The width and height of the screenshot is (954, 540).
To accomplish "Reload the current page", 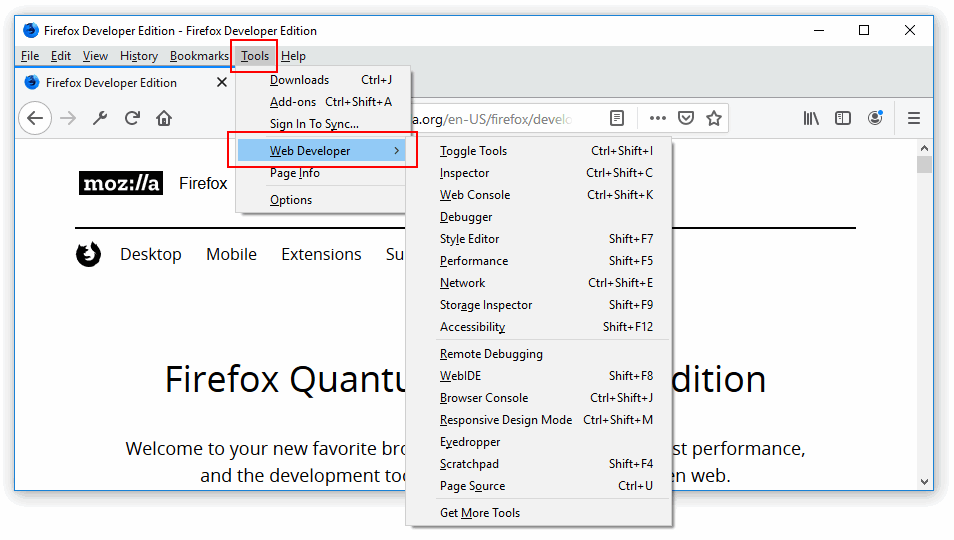I will (132, 118).
